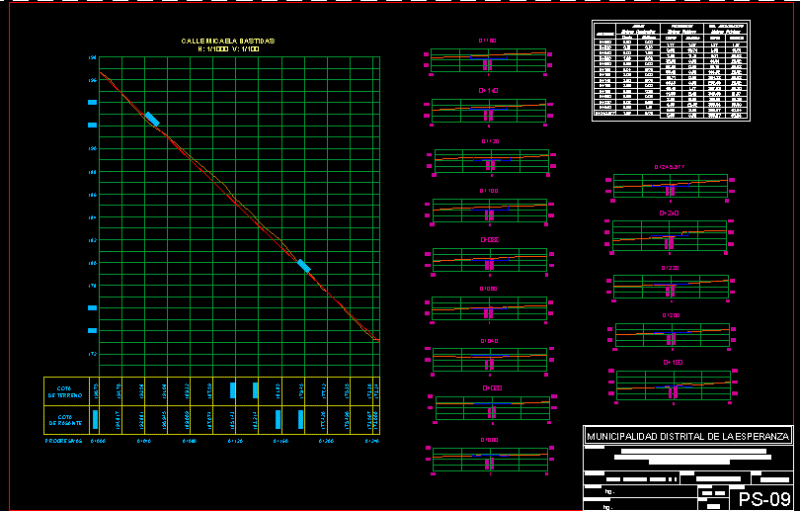800x511 pixels.
Task: Select the upper blue marker on profile line
Action: click(152, 119)
